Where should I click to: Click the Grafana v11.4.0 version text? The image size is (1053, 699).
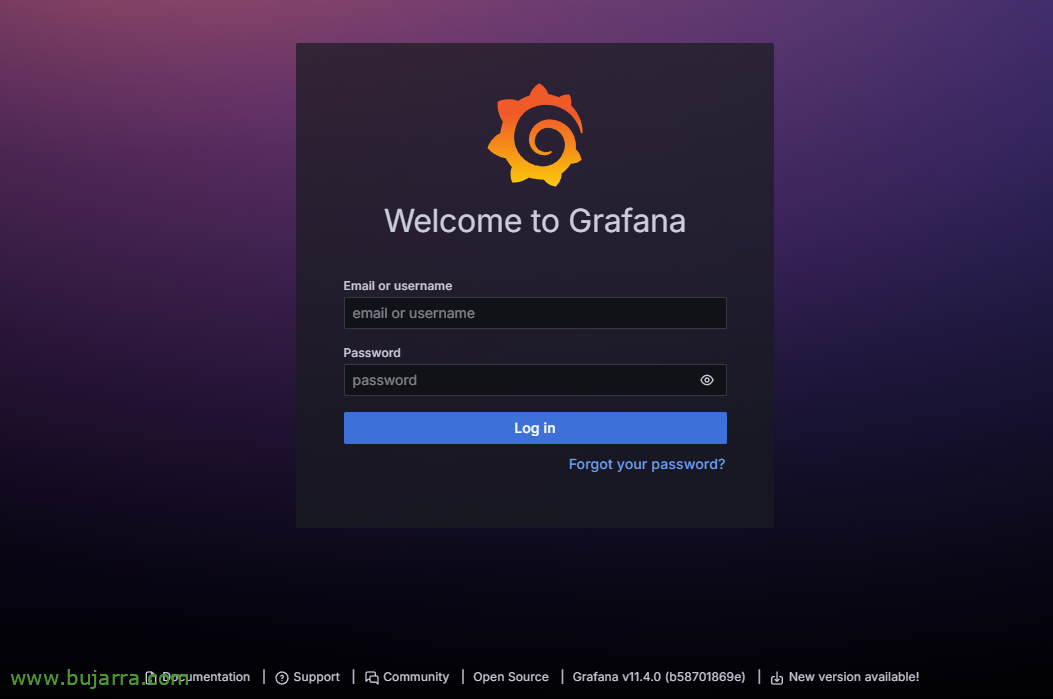tap(659, 677)
